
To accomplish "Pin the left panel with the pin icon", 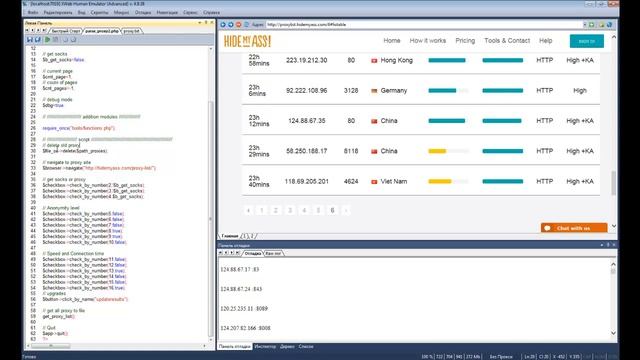I will click(x=206, y=22).
